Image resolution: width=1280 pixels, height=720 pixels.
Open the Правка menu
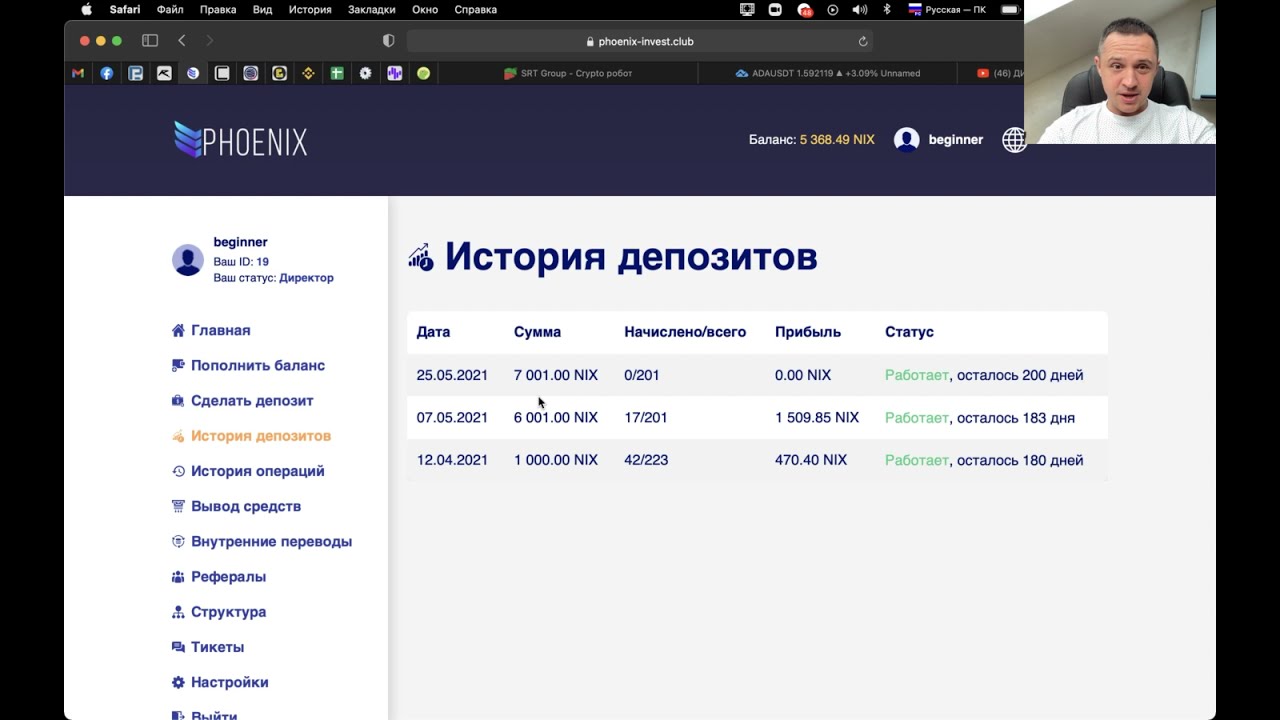(x=218, y=10)
